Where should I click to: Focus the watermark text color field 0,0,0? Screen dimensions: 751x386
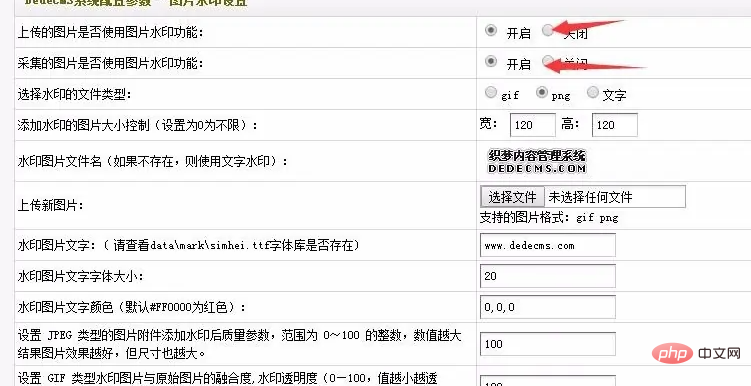click(x=548, y=307)
